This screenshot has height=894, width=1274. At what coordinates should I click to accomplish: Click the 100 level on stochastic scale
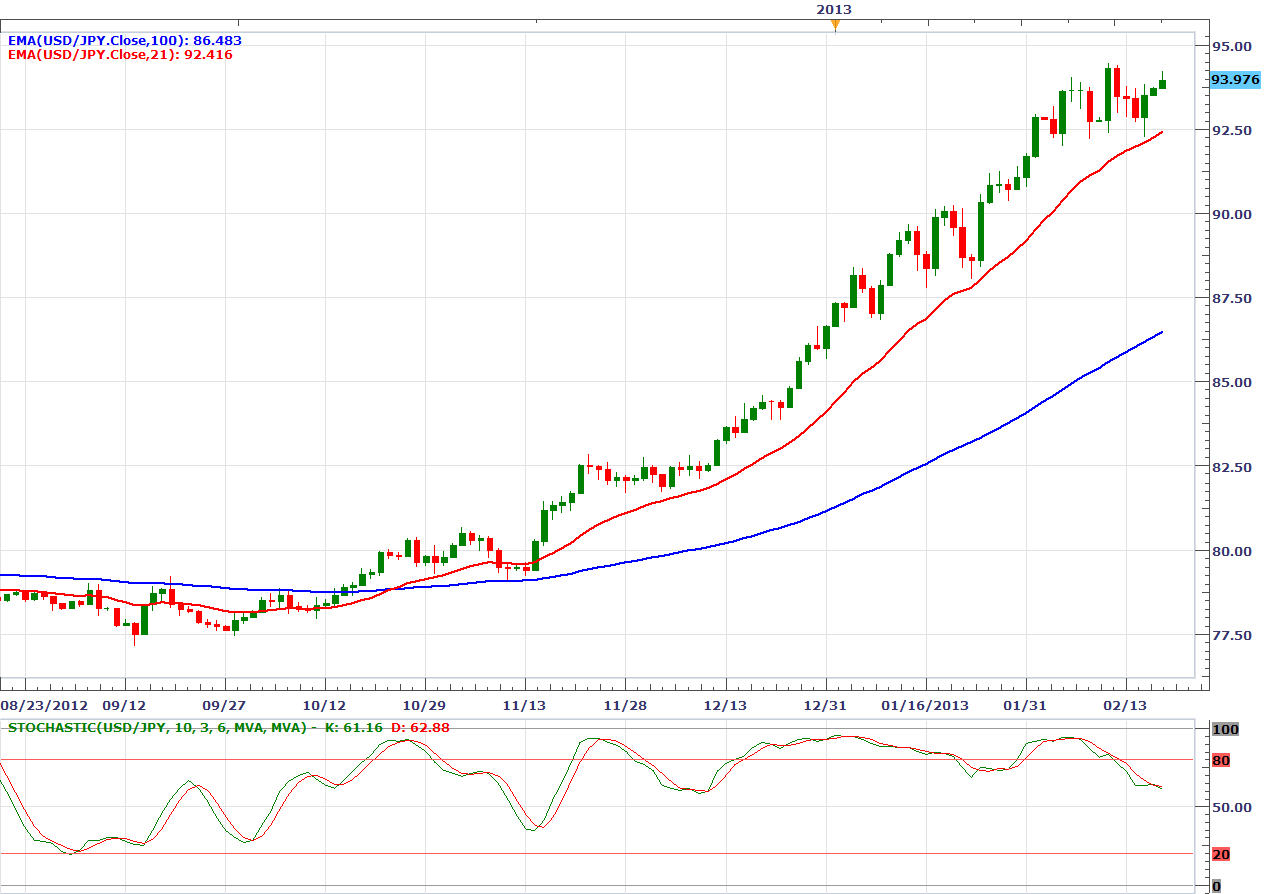(x=1225, y=730)
